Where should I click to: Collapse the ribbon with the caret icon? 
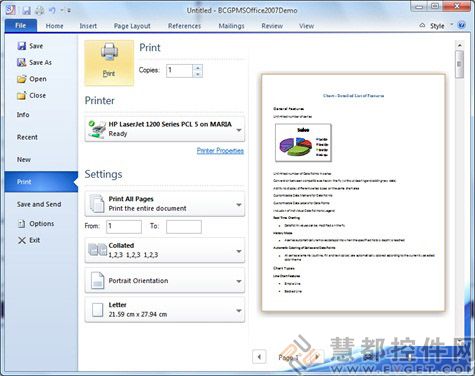click(422, 25)
